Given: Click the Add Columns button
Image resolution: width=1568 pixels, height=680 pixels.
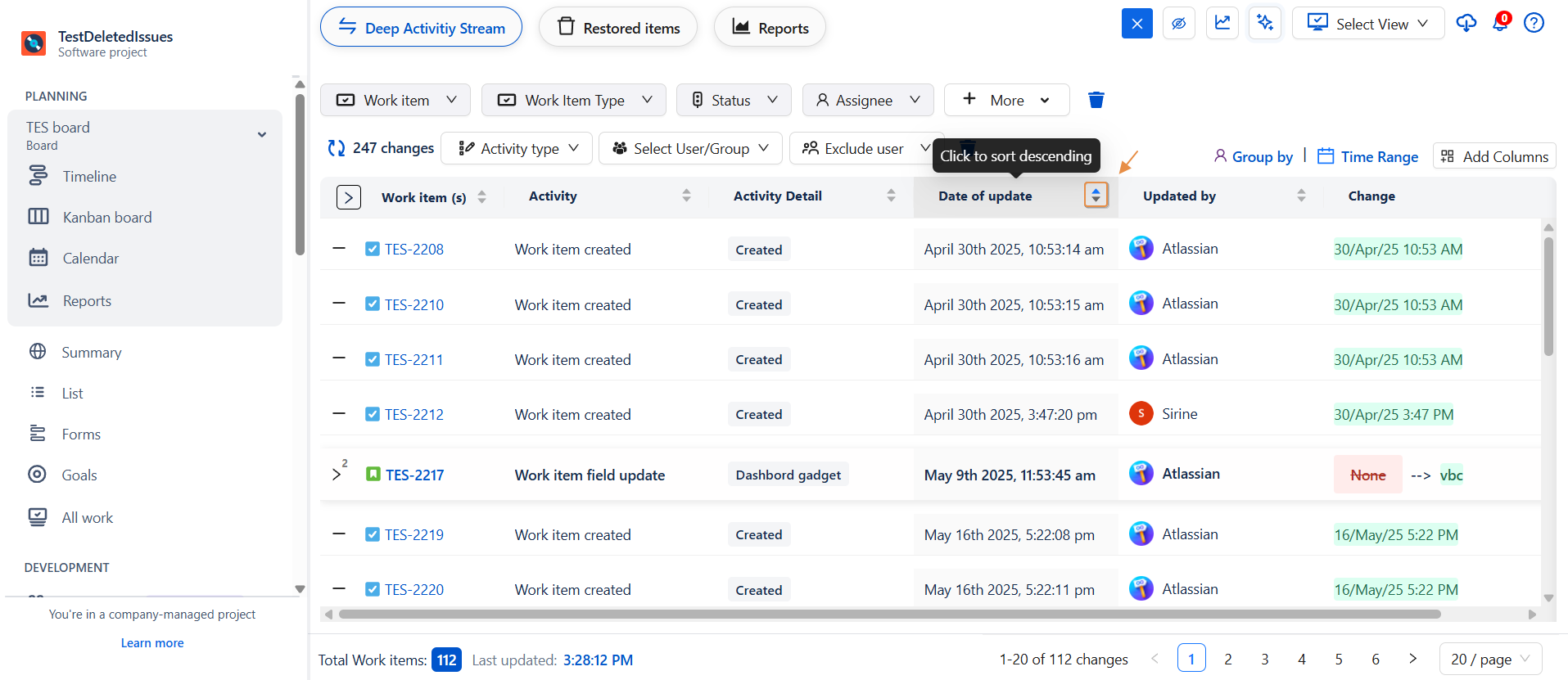Looking at the screenshot, I should tap(1494, 156).
